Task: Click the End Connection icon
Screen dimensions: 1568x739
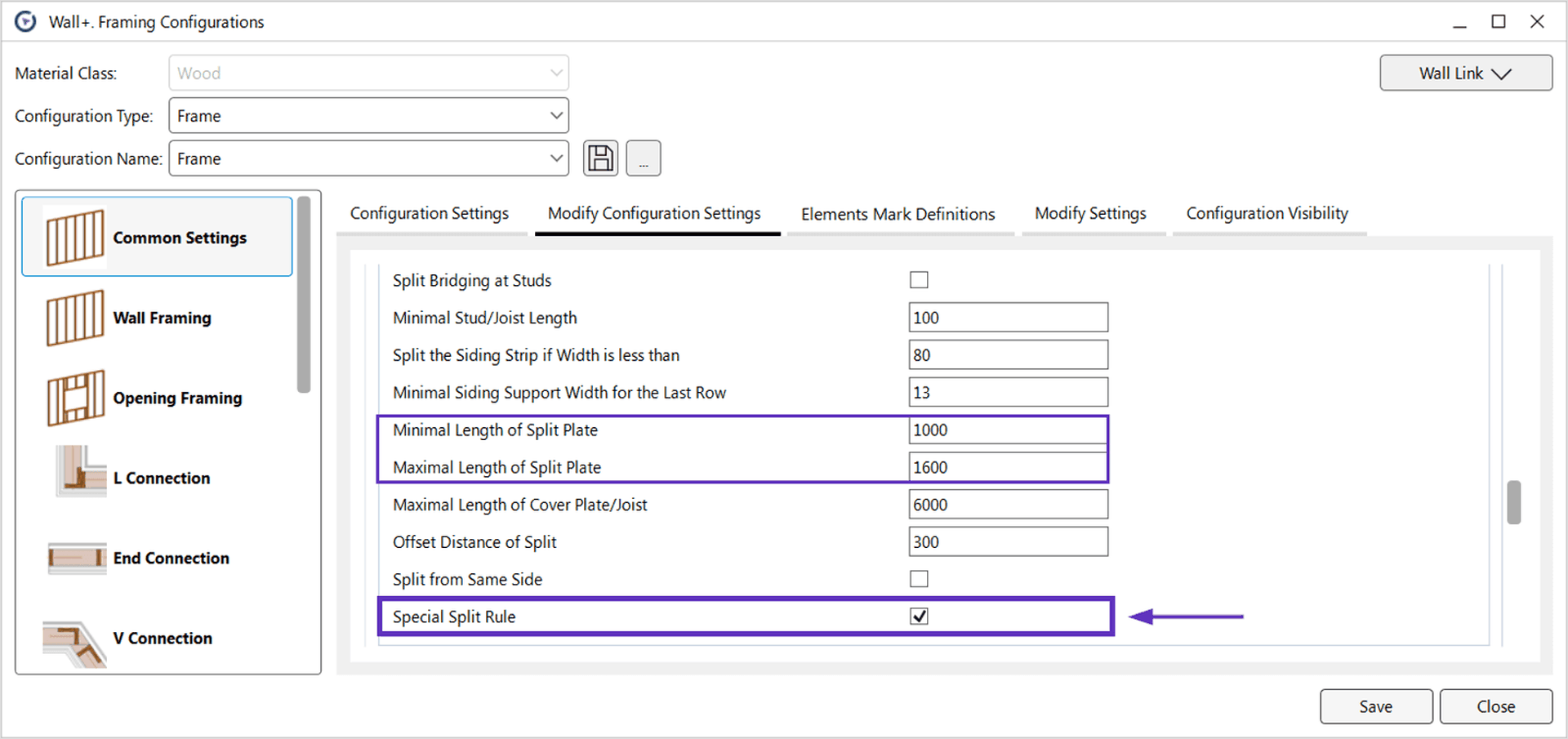Action: pyautogui.click(x=77, y=558)
